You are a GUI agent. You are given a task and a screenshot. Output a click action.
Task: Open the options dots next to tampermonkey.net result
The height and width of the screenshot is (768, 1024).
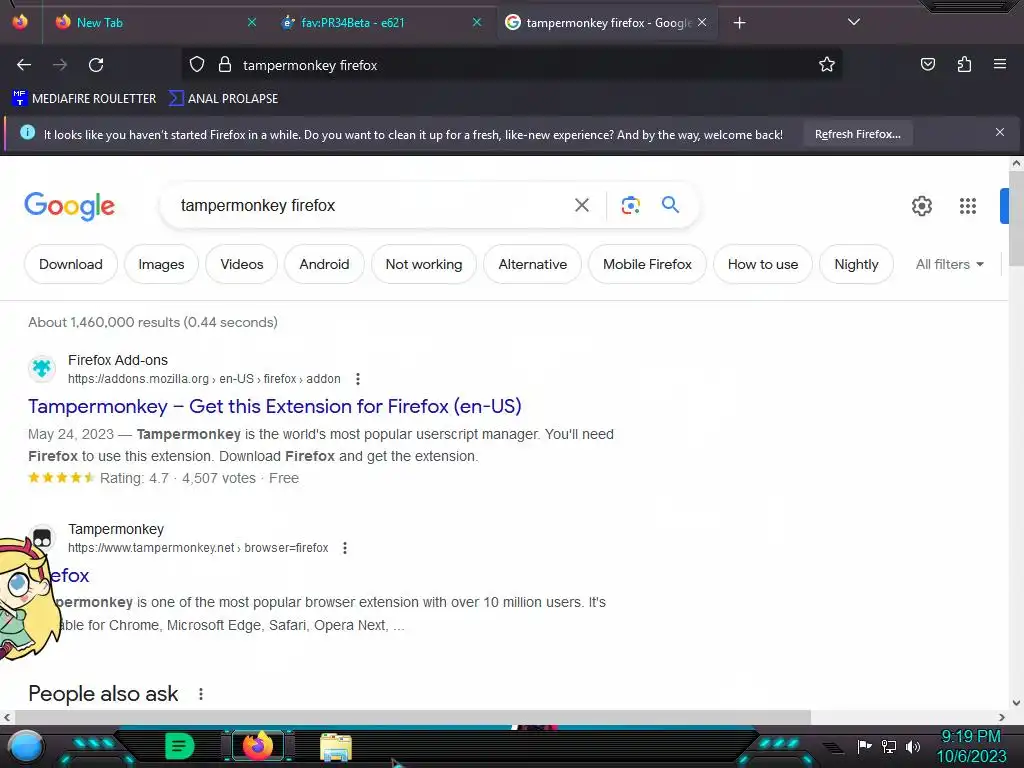coord(345,548)
